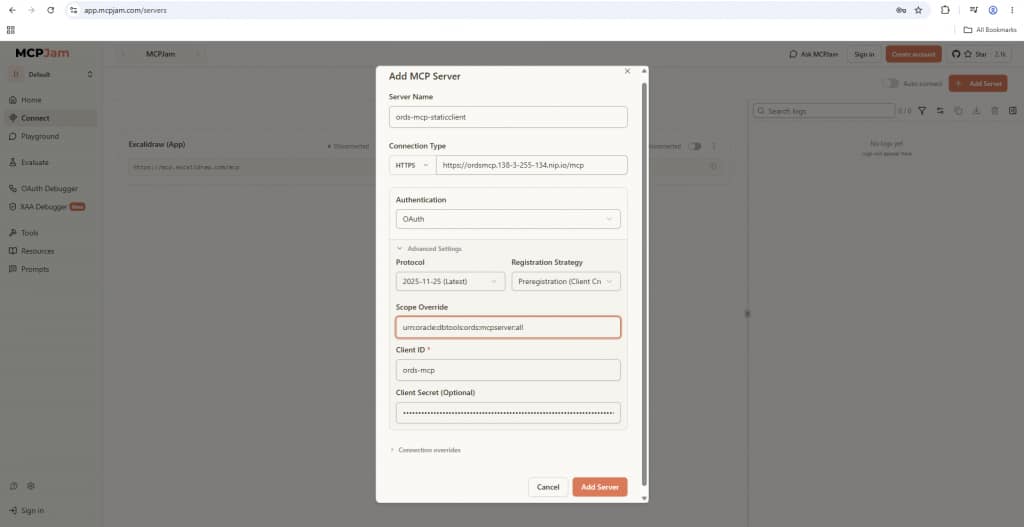
Task: Click Sign in at sidebar bottom
Action: click(x=27, y=511)
